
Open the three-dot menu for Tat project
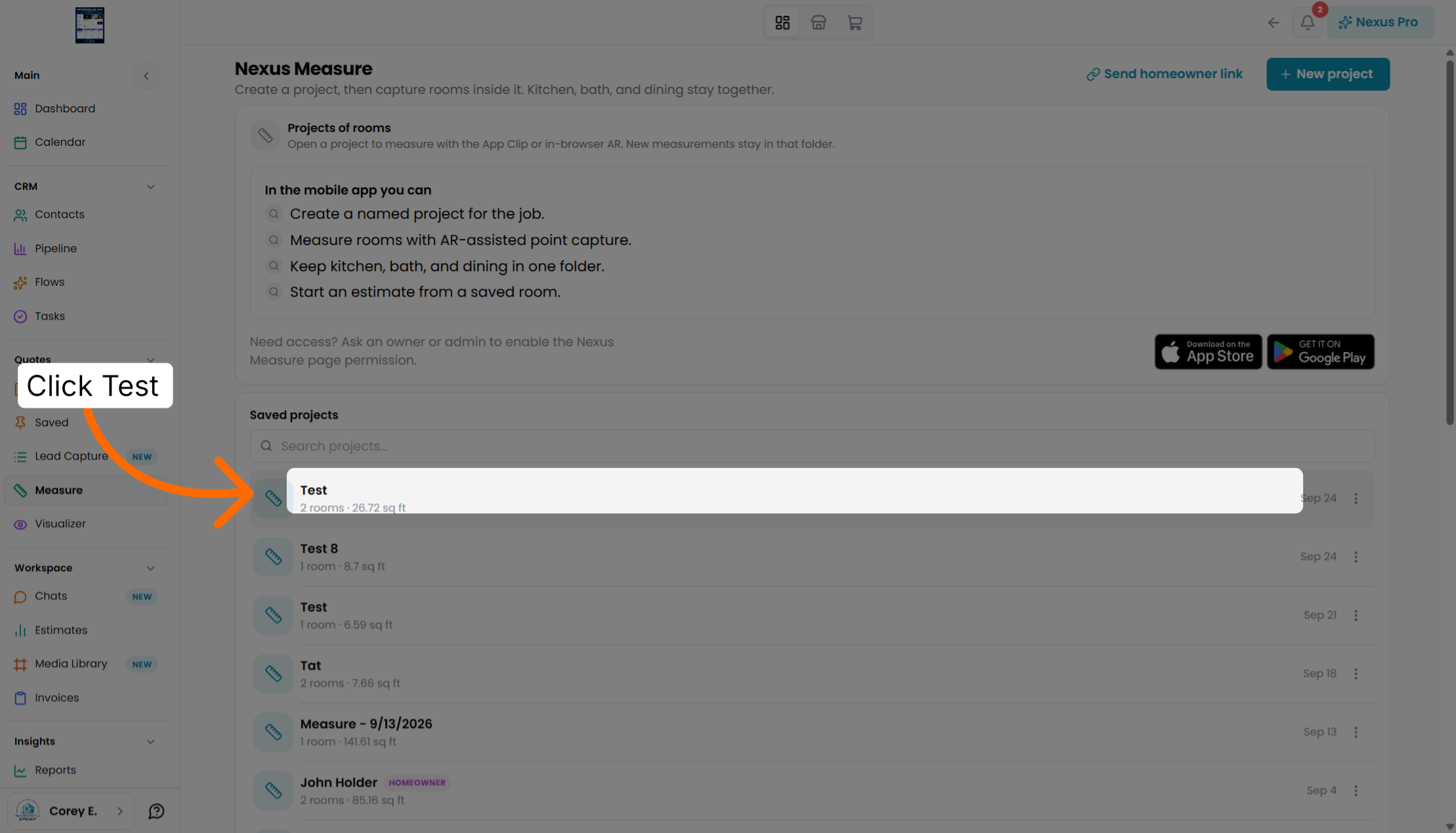[1356, 673]
